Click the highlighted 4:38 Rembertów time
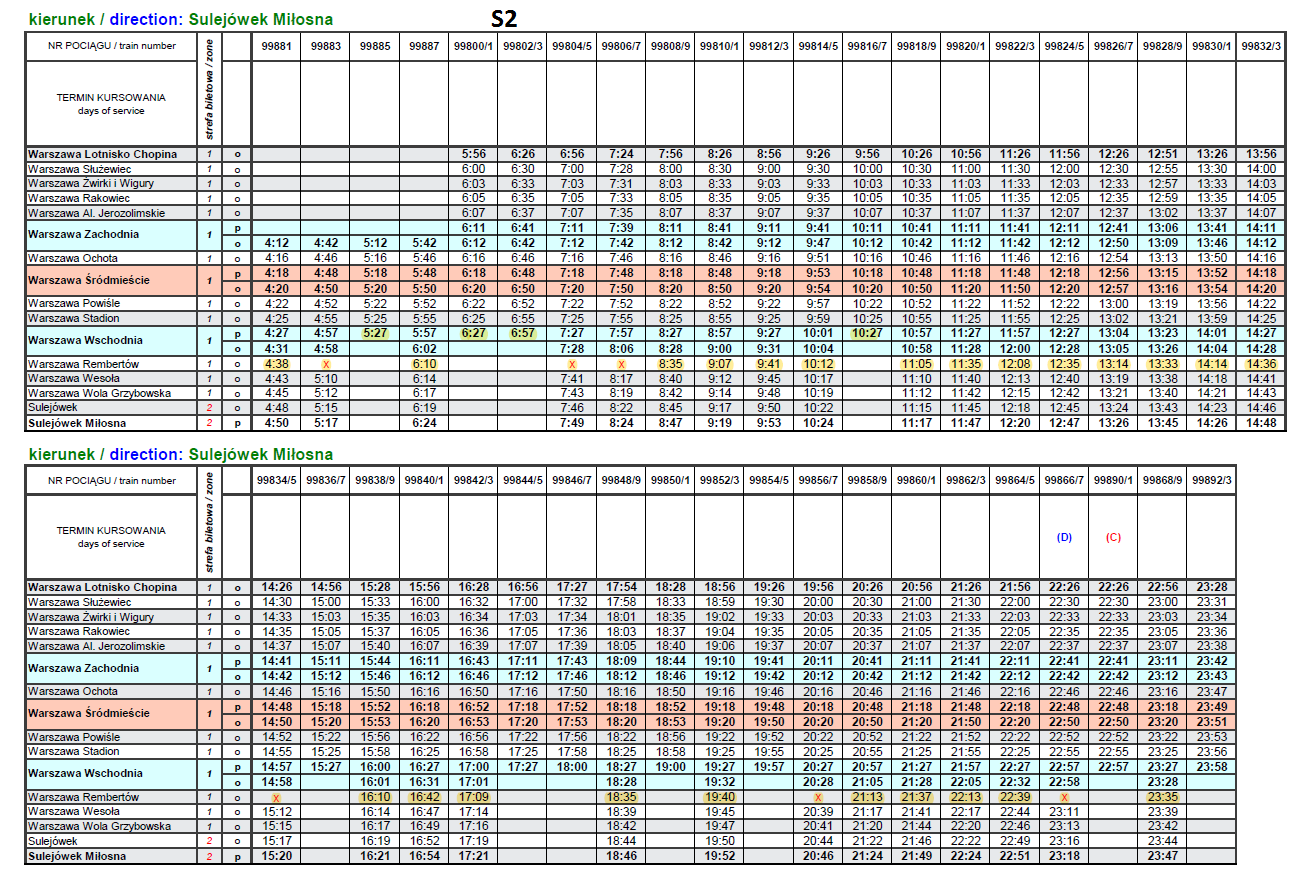 tap(276, 363)
